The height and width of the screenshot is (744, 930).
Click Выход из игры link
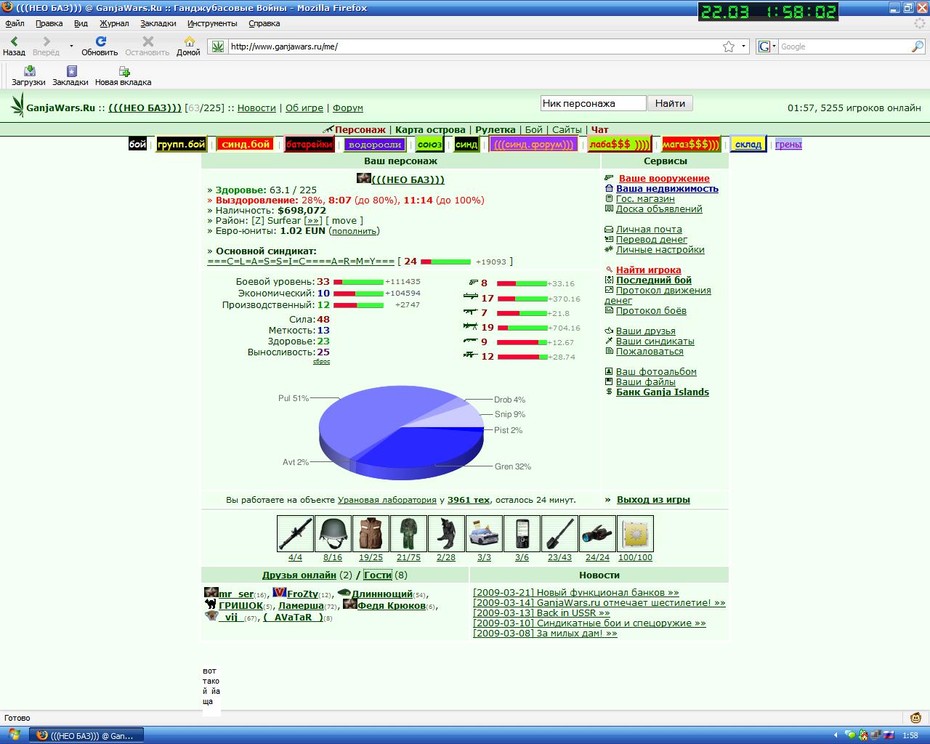[653, 500]
